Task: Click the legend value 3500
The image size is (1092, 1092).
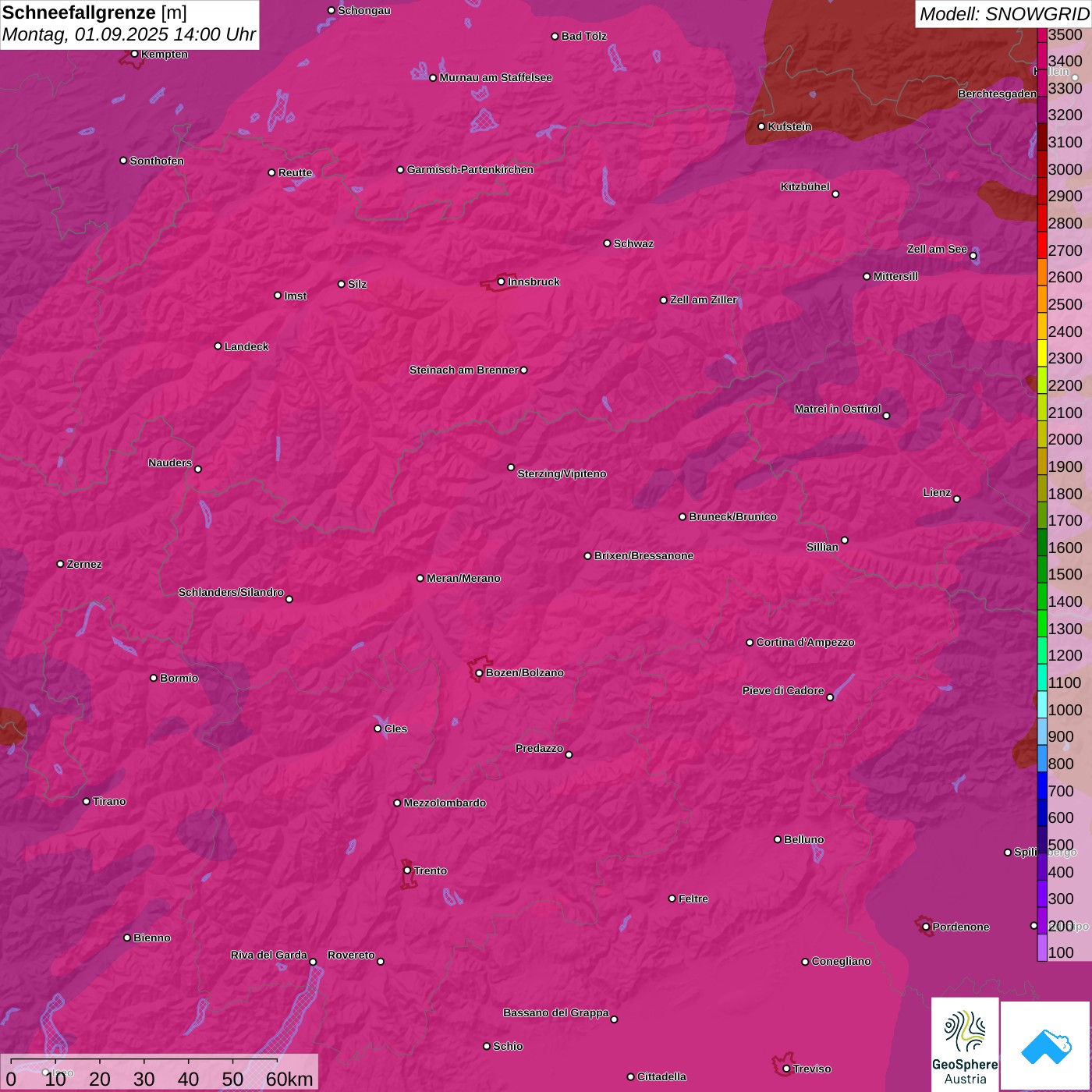Action: point(1065,34)
